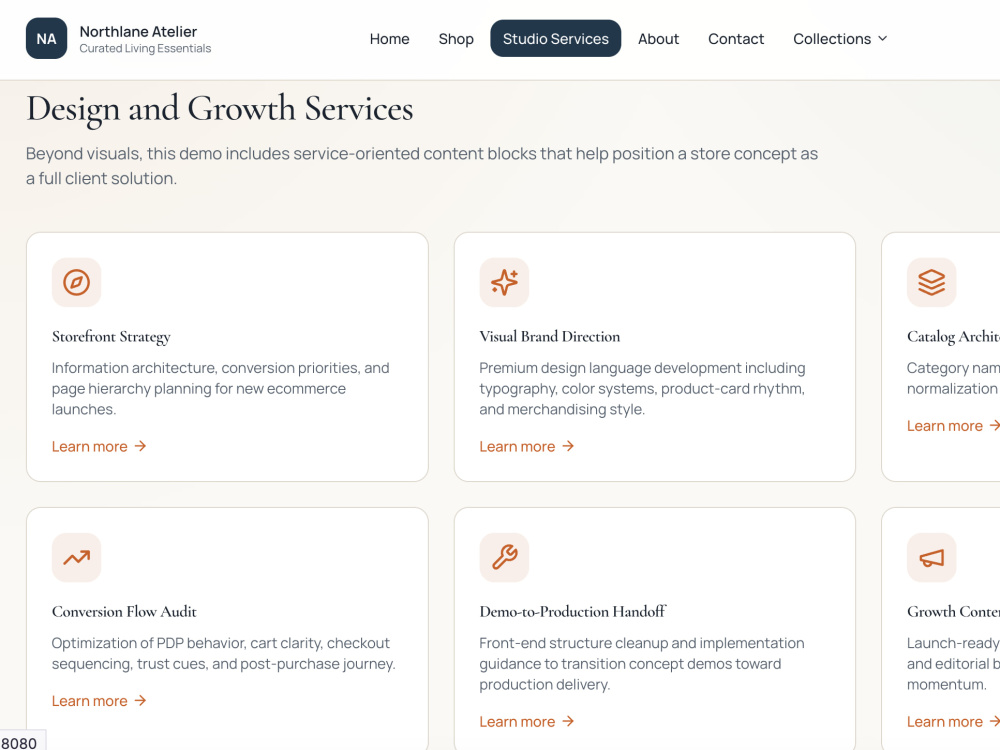Click the Conversion Flow Audit card title
The width and height of the screenshot is (1000, 750).
124,612
